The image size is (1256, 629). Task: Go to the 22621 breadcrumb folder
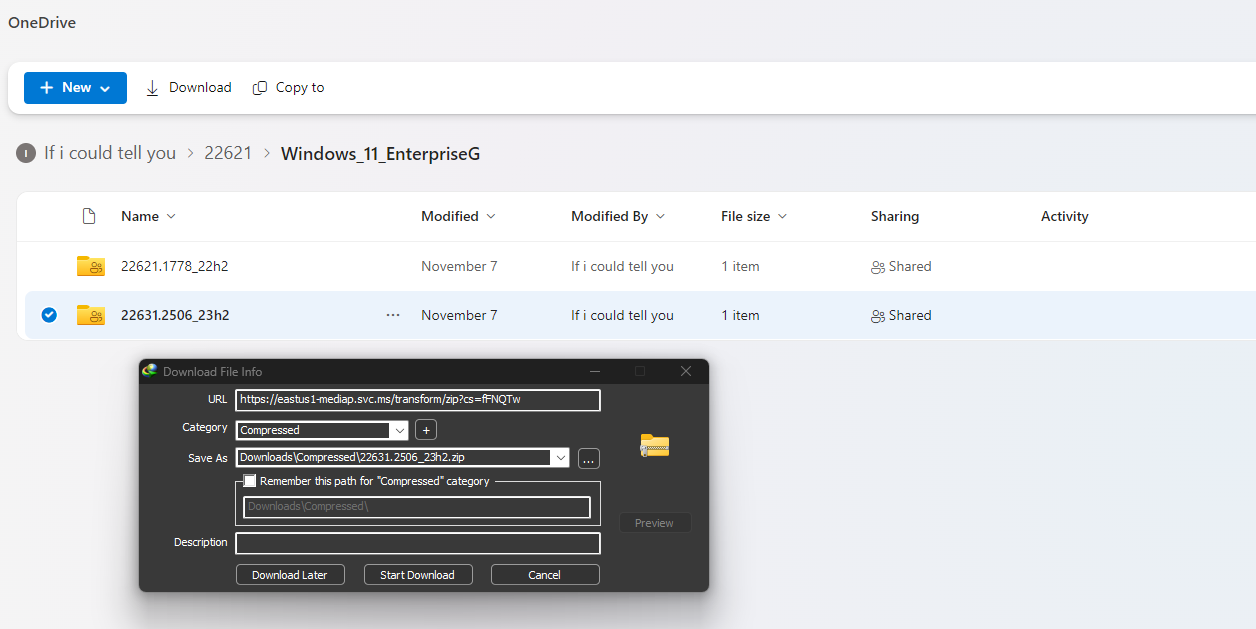tap(228, 153)
